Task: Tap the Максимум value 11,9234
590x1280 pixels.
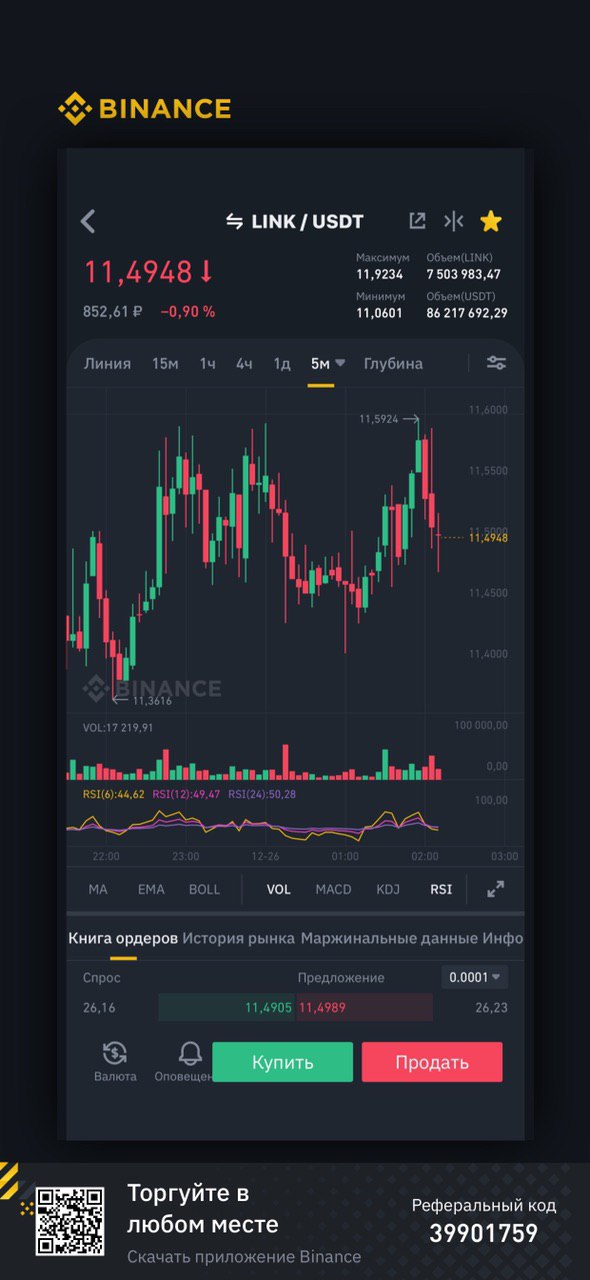Action: pyautogui.click(x=379, y=274)
